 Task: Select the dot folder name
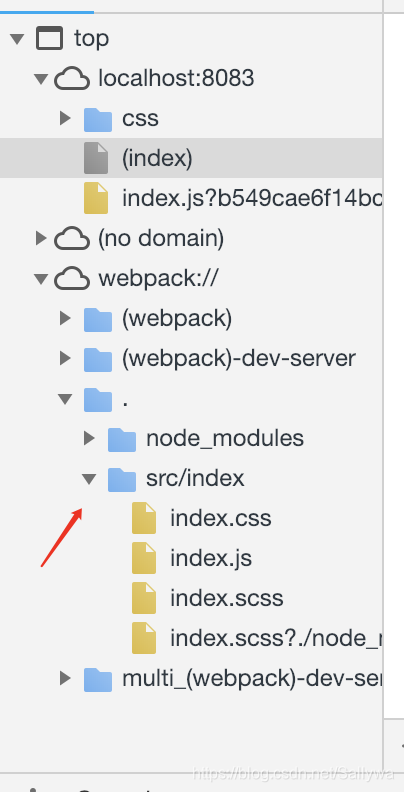(x=125, y=403)
